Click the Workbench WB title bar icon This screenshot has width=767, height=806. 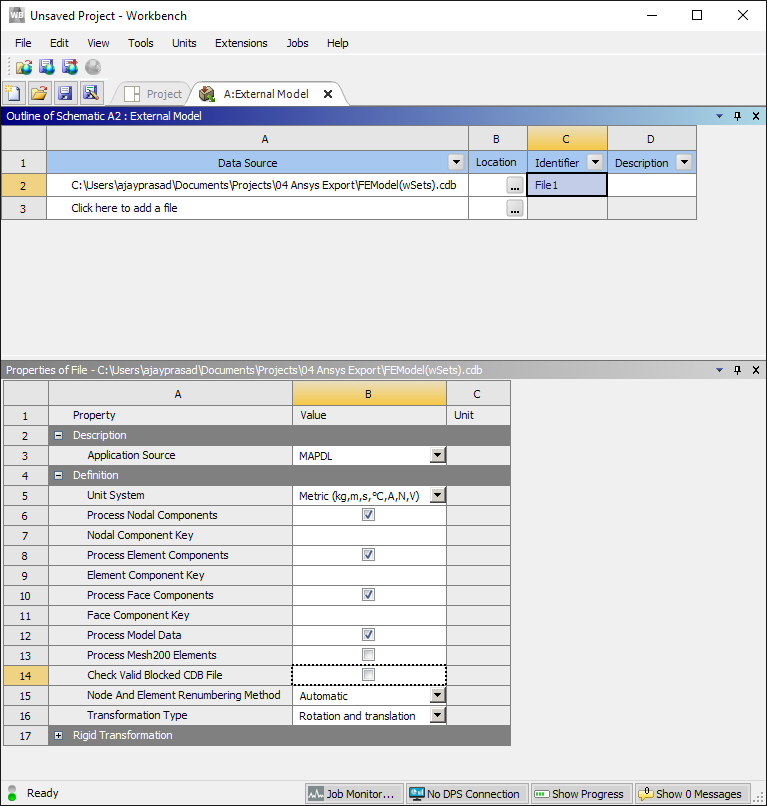tap(17, 15)
